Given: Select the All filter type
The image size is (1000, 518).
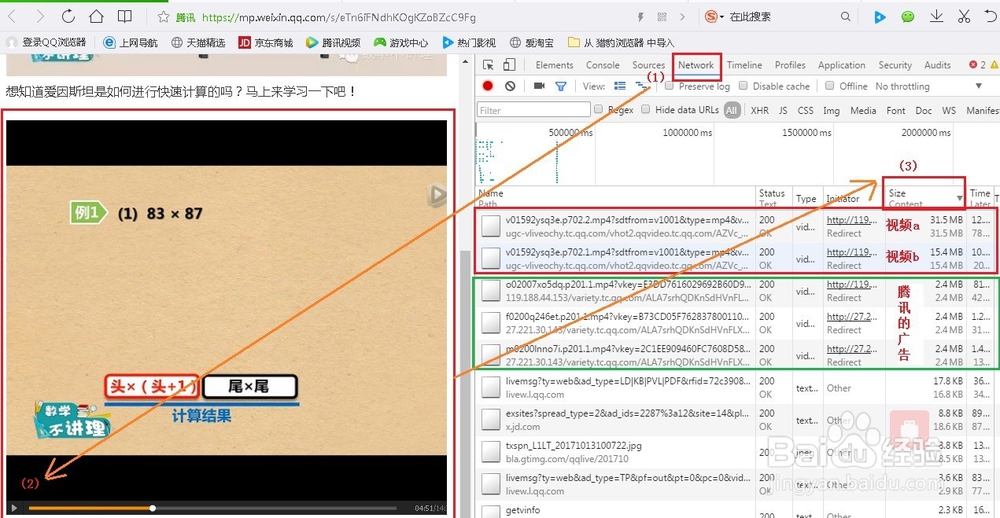Looking at the screenshot, I should (x=731, y=110).
